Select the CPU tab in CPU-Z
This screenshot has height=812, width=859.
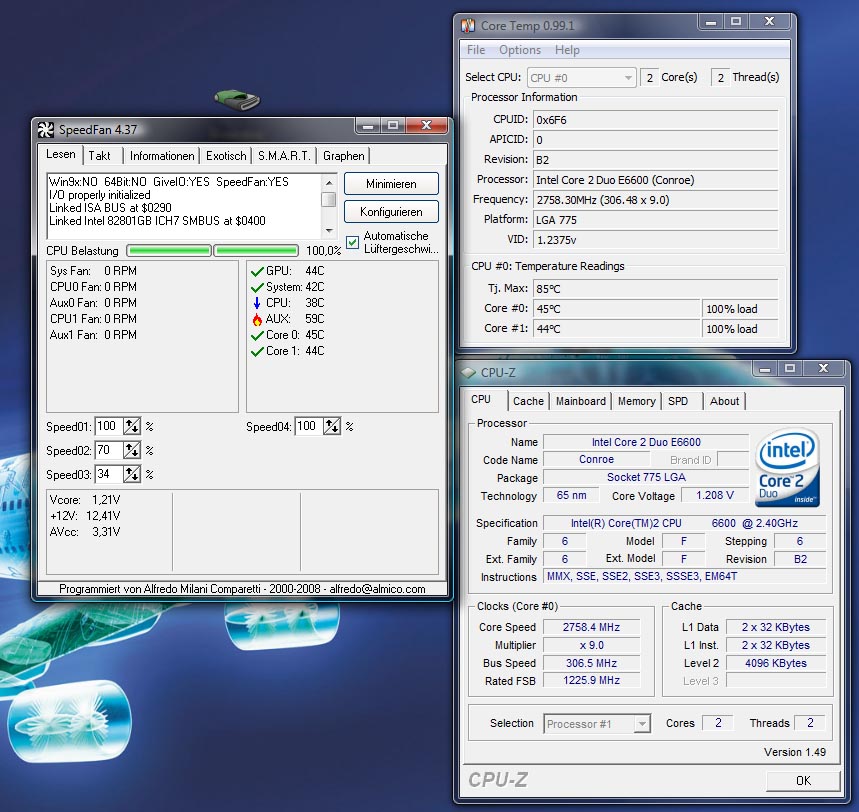click(x=481, y=399)
